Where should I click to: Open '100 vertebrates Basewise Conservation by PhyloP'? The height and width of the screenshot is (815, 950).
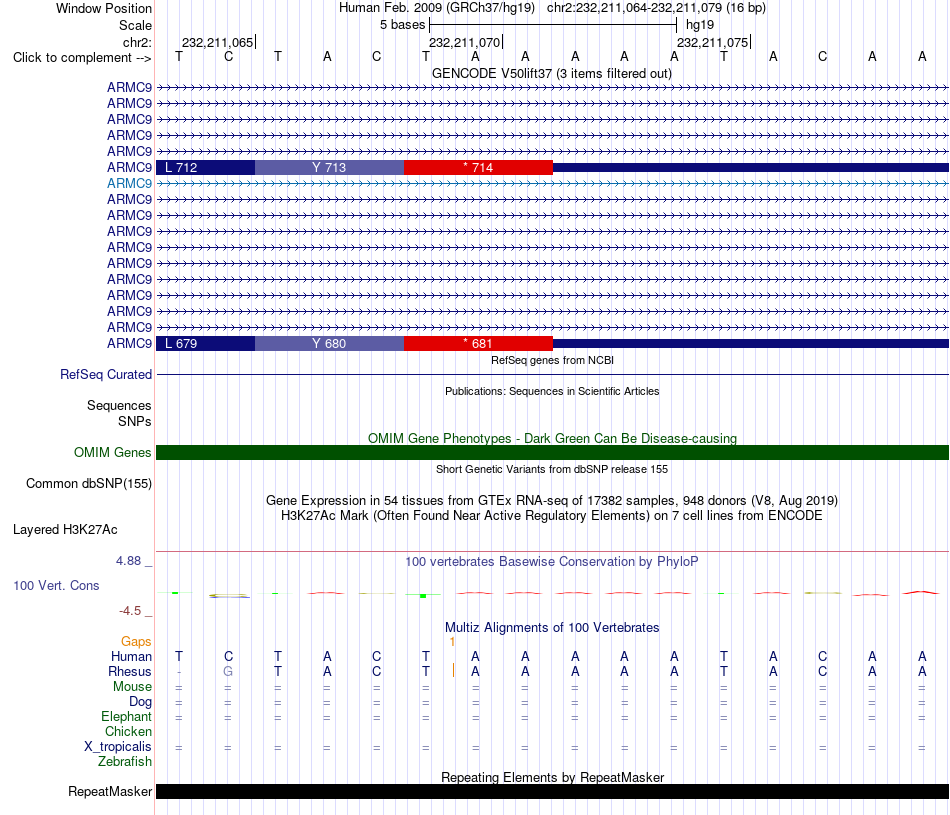coord(552,562)
